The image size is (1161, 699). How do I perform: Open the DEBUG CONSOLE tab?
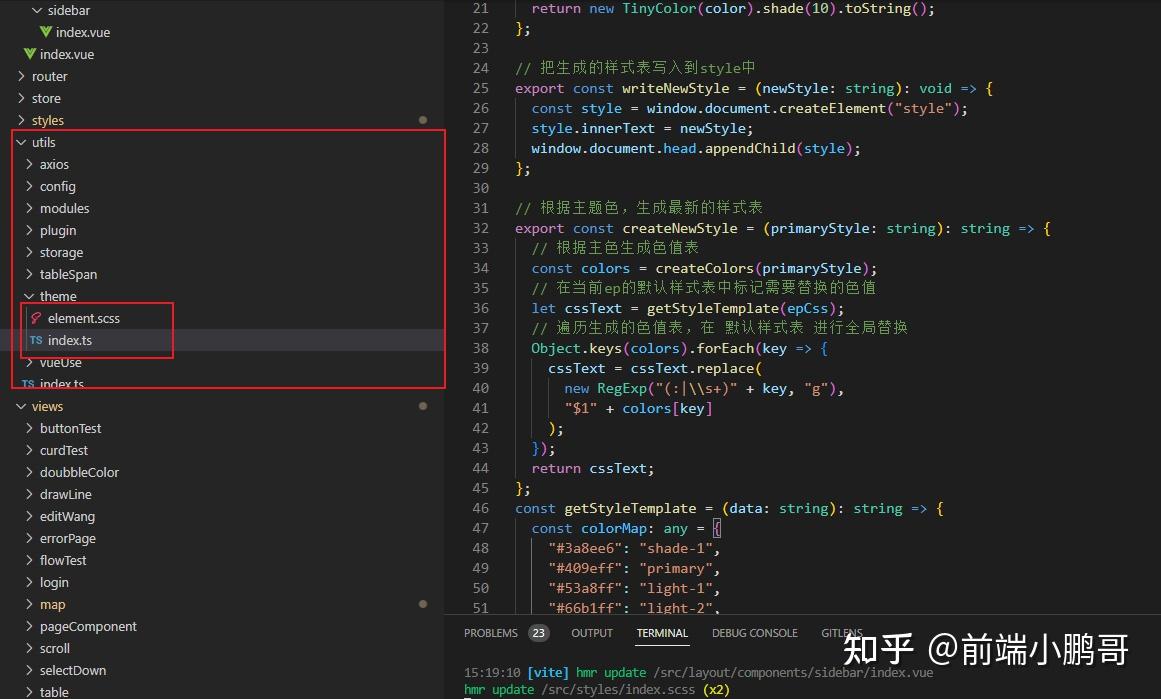754,632
